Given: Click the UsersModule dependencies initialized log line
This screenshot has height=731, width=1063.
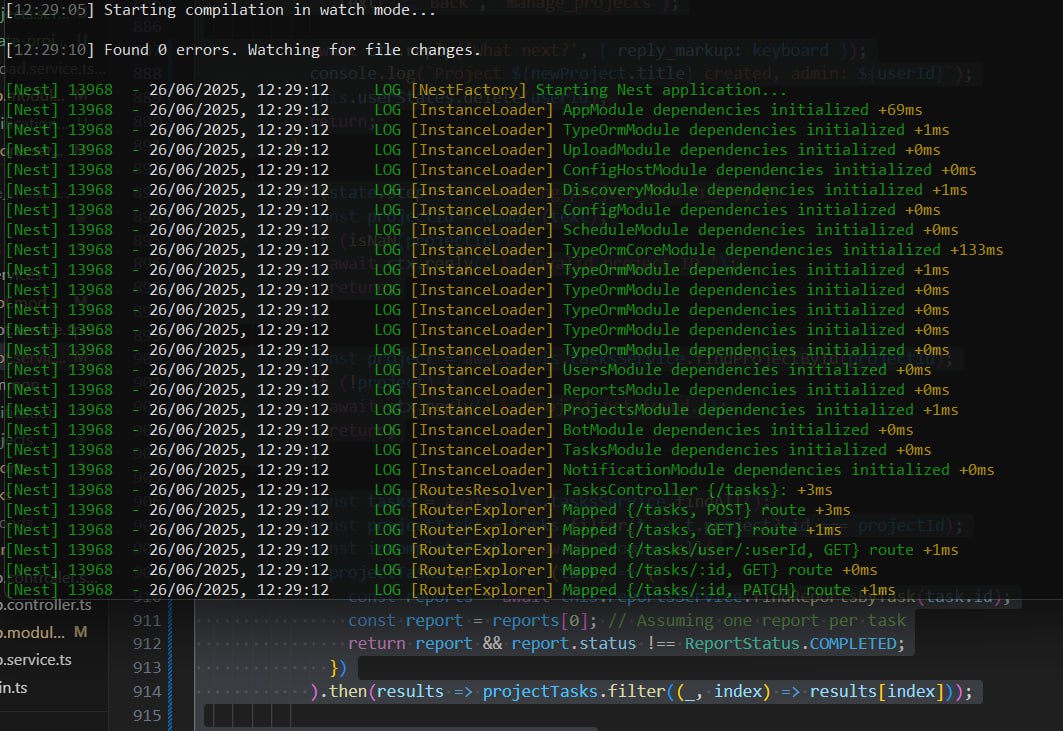Looking at the screenshot, I should (x=468, y=370).
